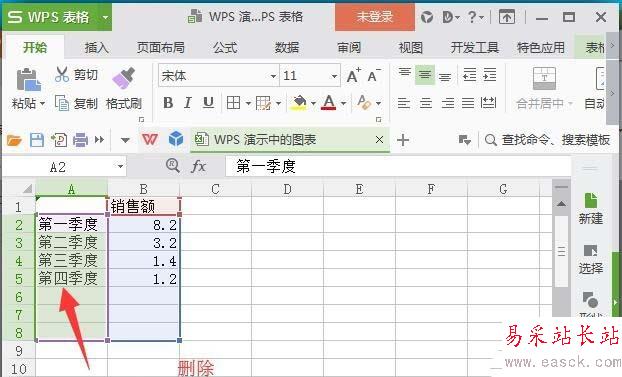Click the Copy (复制) icon
622x377 pixels.
(x=62, y=103)
